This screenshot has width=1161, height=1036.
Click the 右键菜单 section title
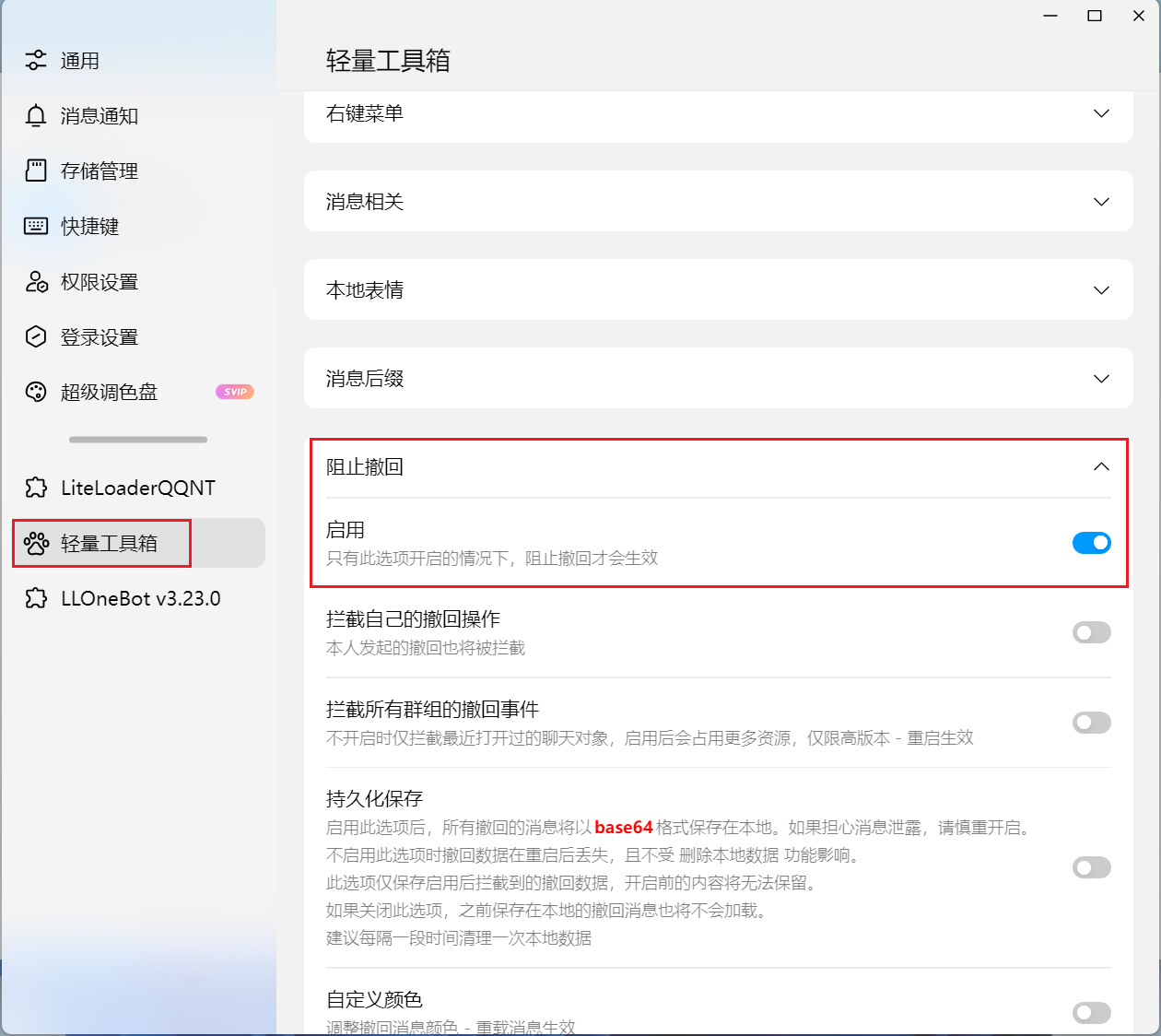coord(365,113)
